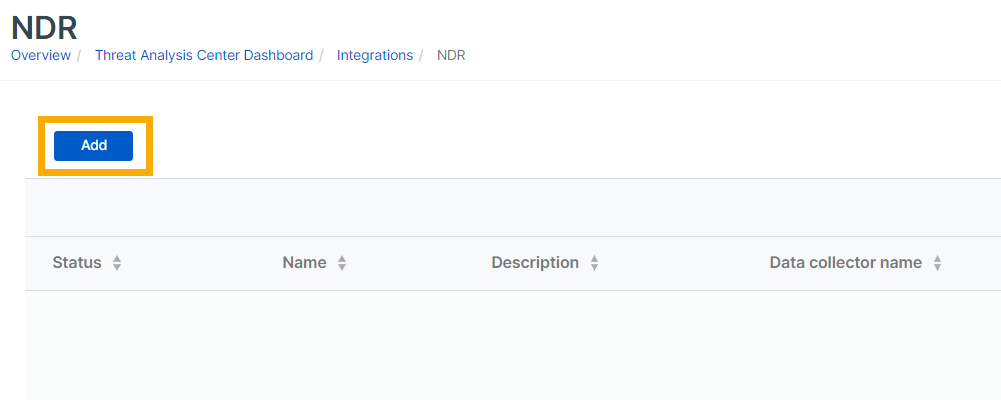Click the empty table body area
1001x400 pixels.
(x=500, y=345)
